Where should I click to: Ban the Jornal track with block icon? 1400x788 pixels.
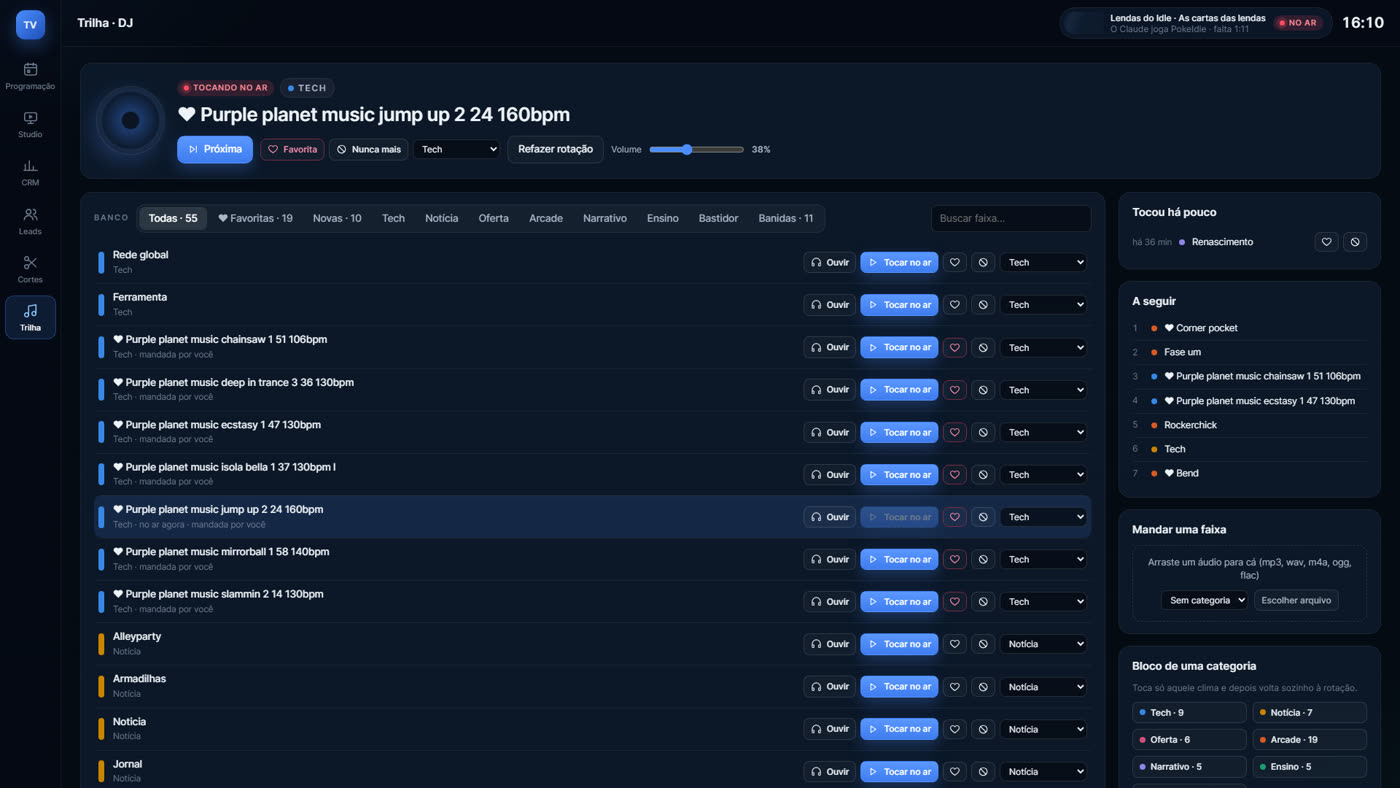pyautogui.click(x=983, y=771)
